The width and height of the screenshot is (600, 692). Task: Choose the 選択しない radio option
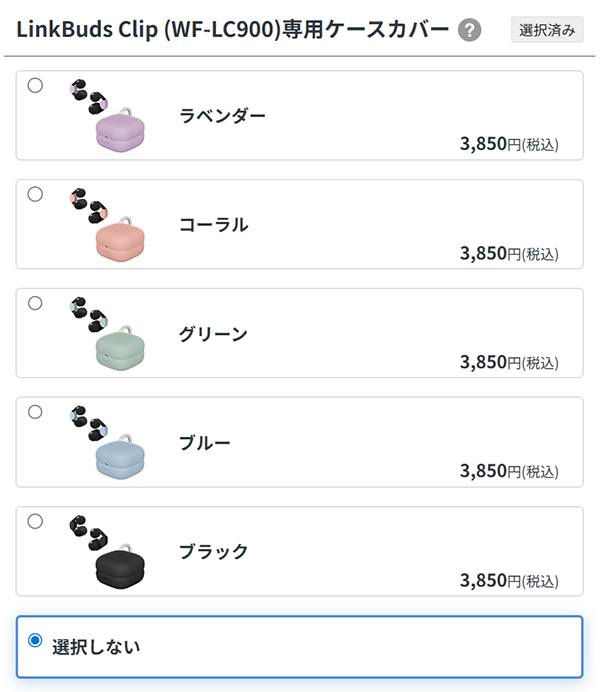pyautogui.click(x=35, y=640)
